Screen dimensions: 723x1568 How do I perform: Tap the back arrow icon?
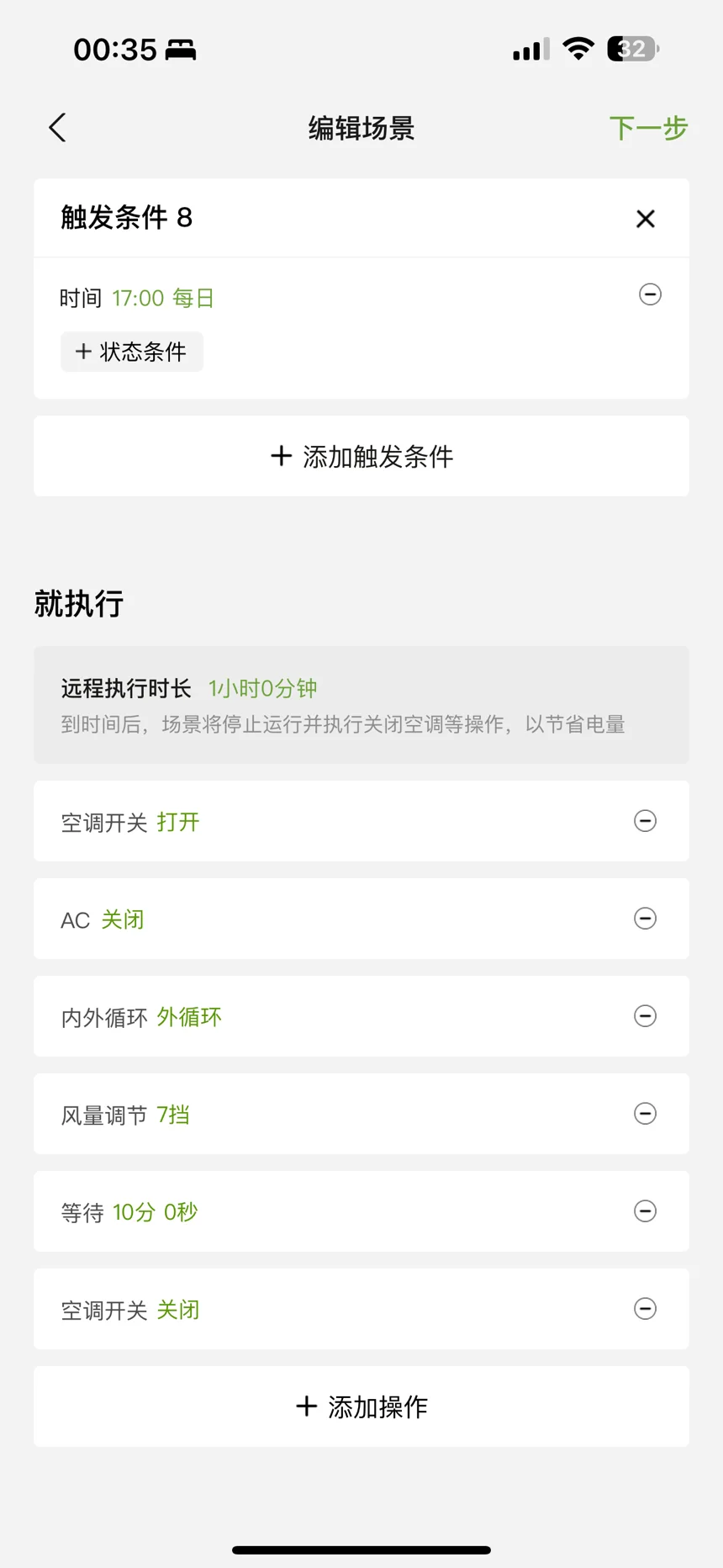point(57,128)
